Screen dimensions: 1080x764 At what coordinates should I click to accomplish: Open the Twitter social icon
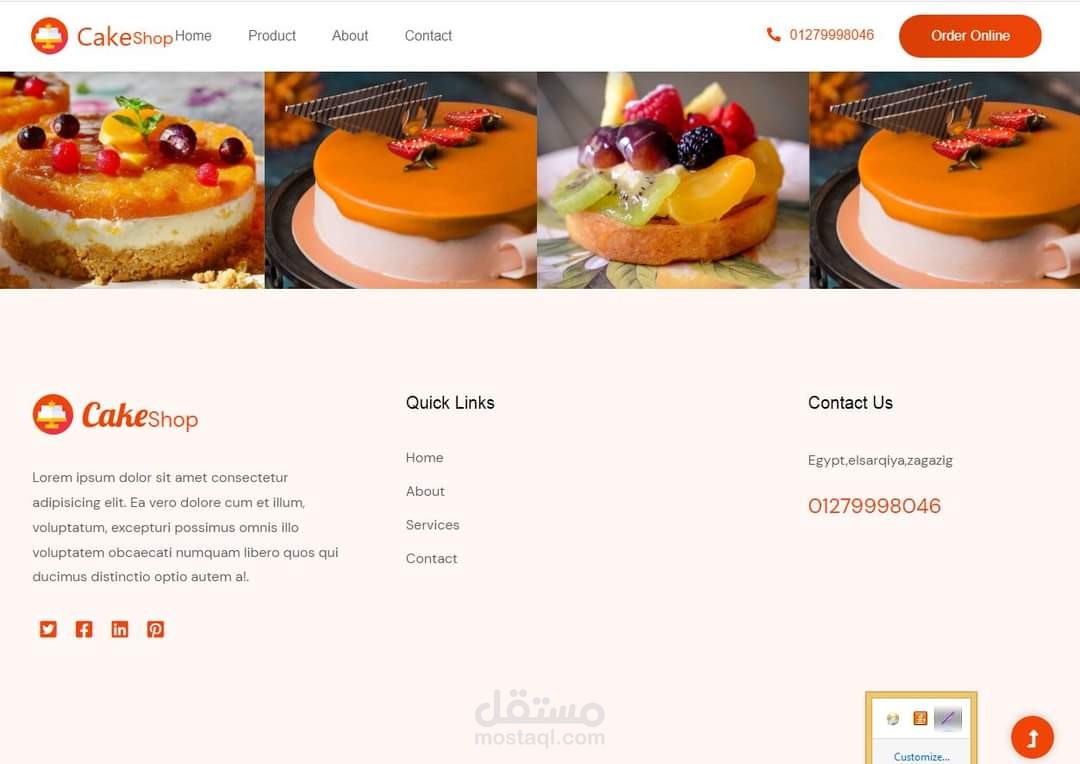[x=48, y=629]
